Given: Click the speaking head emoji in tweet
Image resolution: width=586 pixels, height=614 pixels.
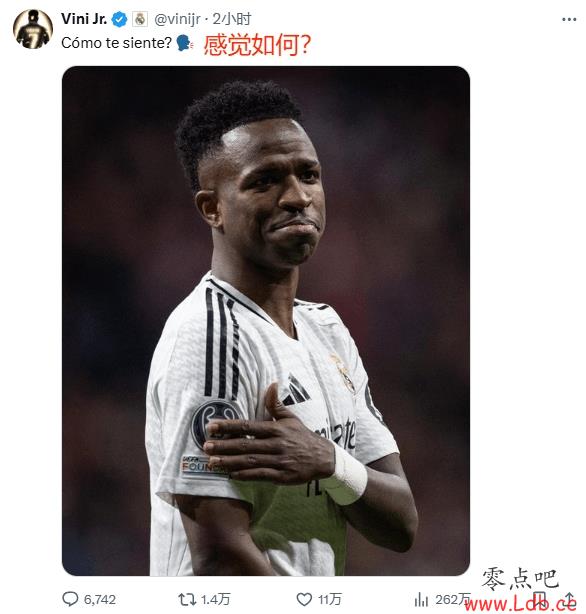Looking at the screenshot, I should click(184, 43).
